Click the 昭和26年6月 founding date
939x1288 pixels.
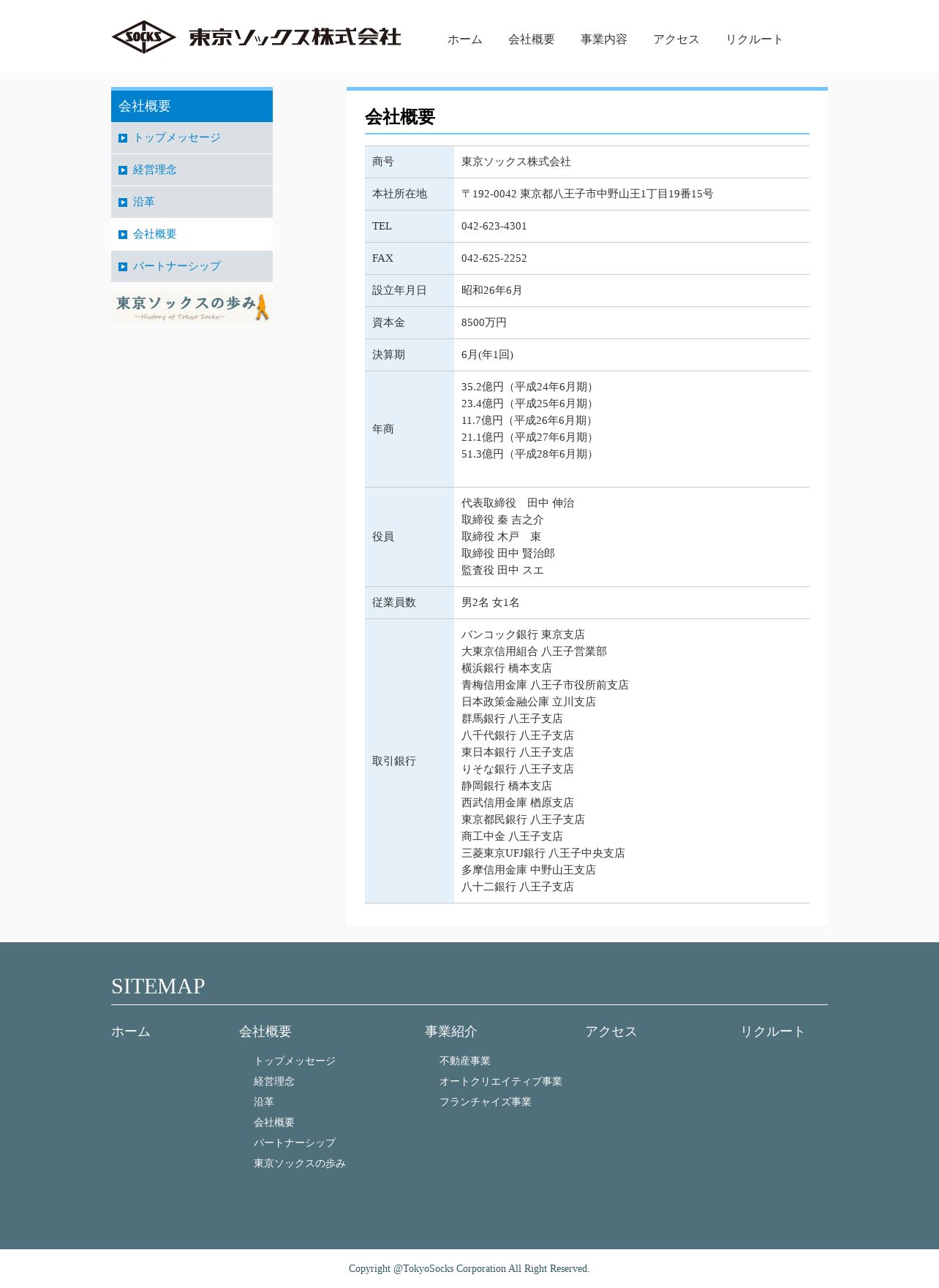tap(492, 290)
